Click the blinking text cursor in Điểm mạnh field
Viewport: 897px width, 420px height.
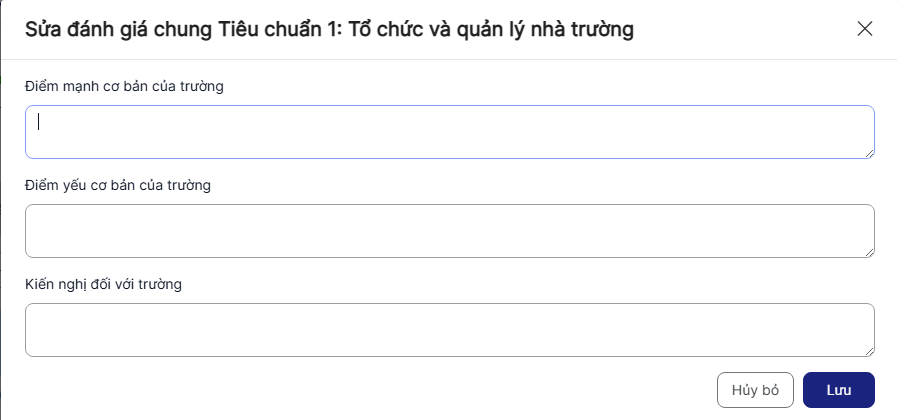point(38,122)
